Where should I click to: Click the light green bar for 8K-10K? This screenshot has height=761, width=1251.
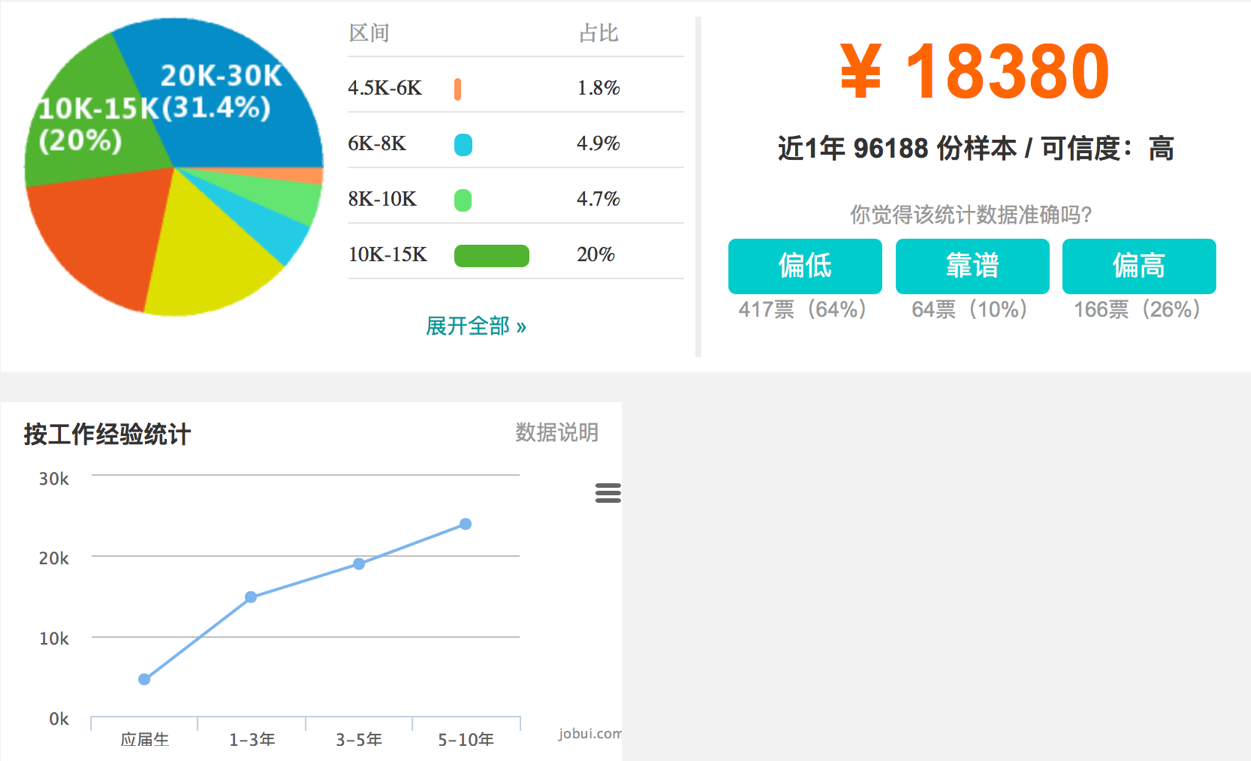463,200
